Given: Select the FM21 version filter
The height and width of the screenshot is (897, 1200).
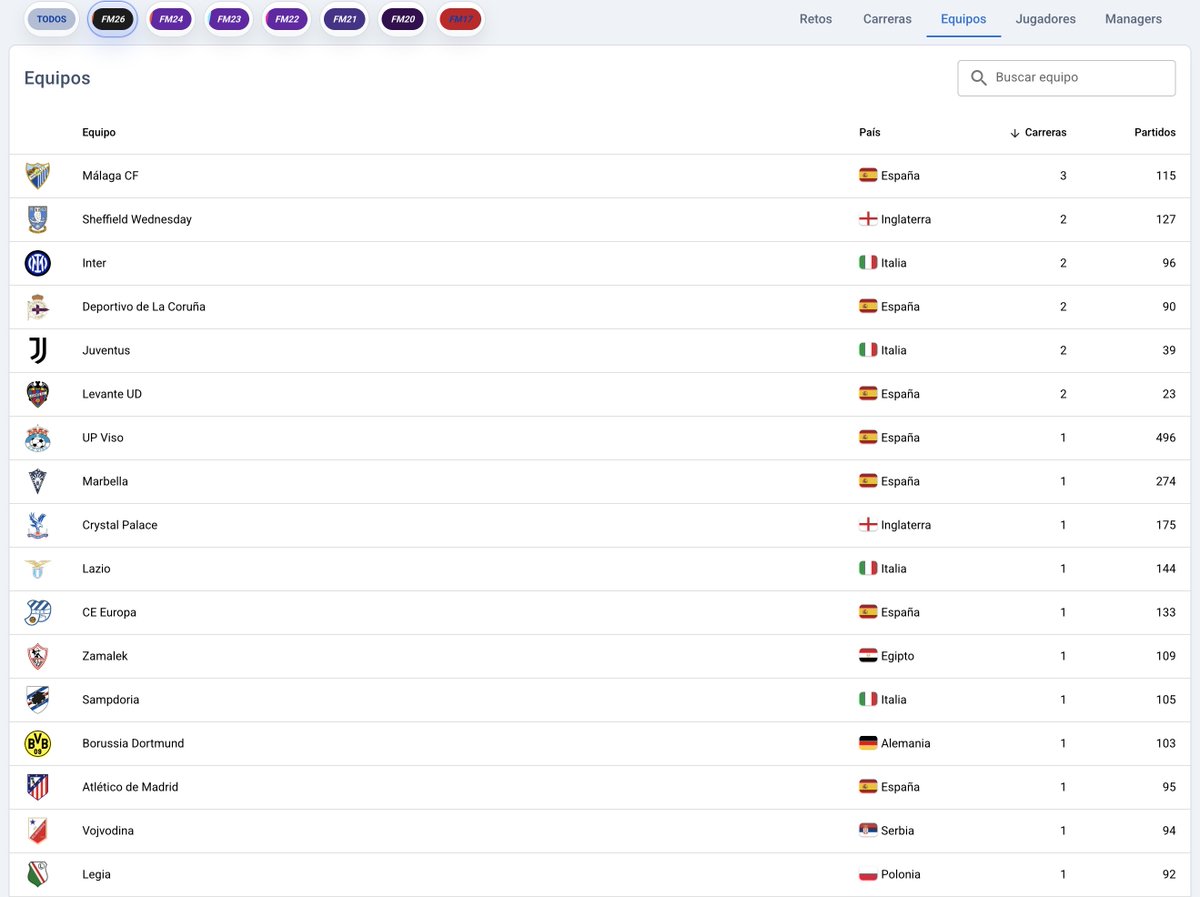Looking at the screenshot, I should (344, 19).
